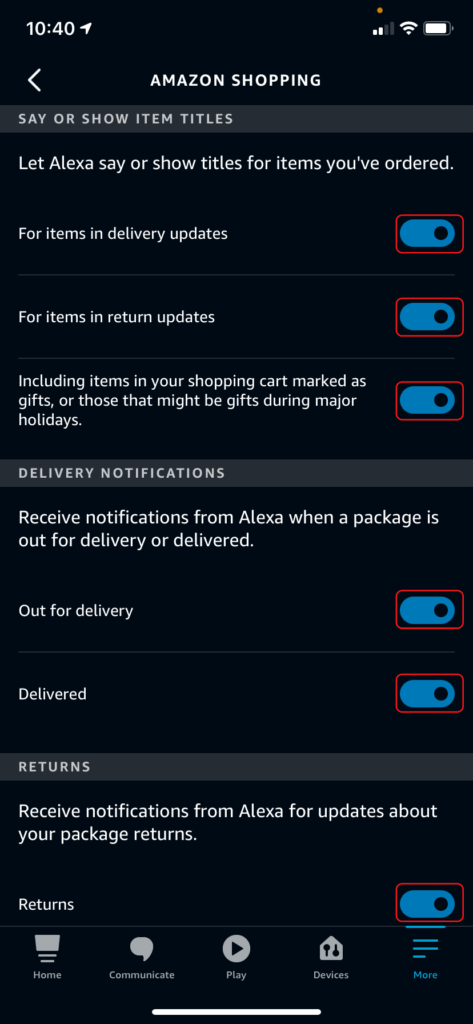473x1024 pixels.
Task: Disable titles for items in delivery updates
Action: point(427,233)
